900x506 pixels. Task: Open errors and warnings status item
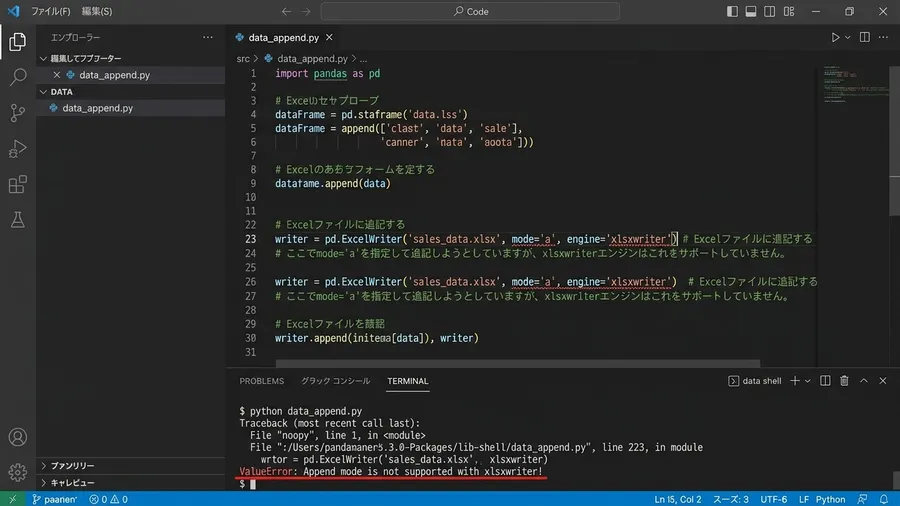(x=108, y=499)
